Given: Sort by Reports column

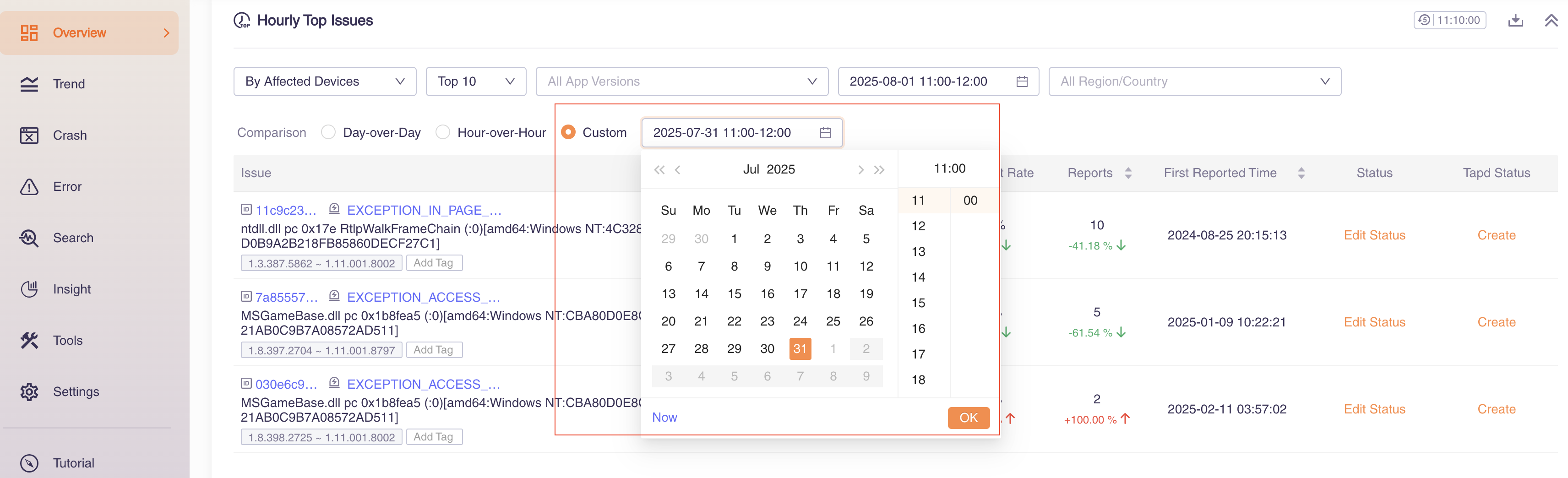Looking at the screenshot, I should [x=1127, y=174].
